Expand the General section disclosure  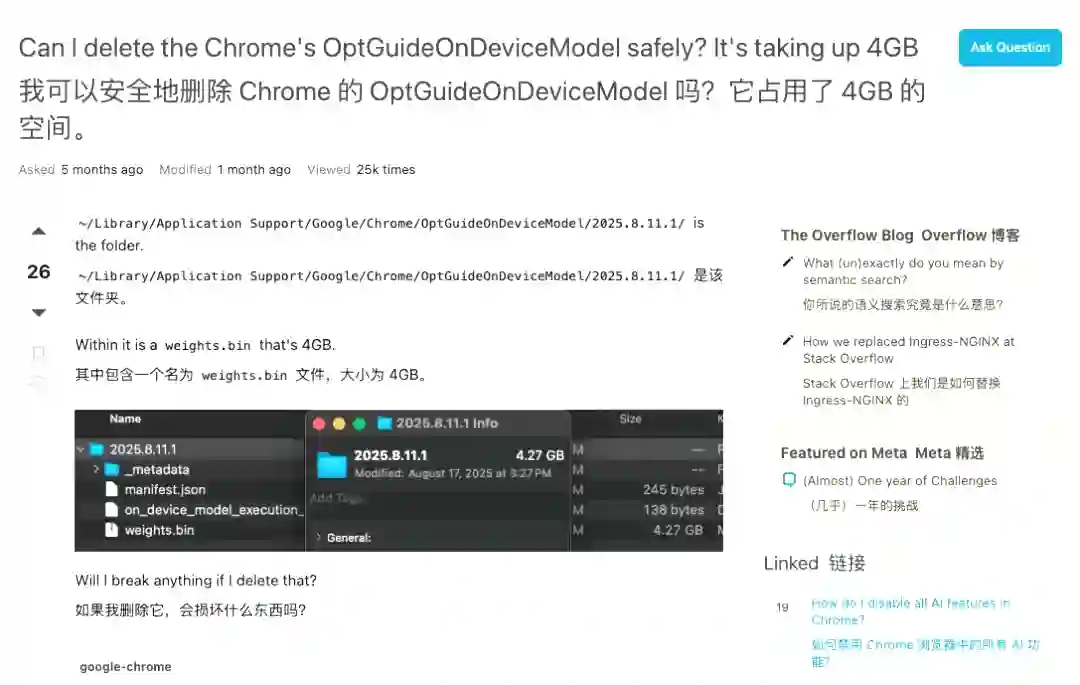pyautogui.click(x=318, y=537)
